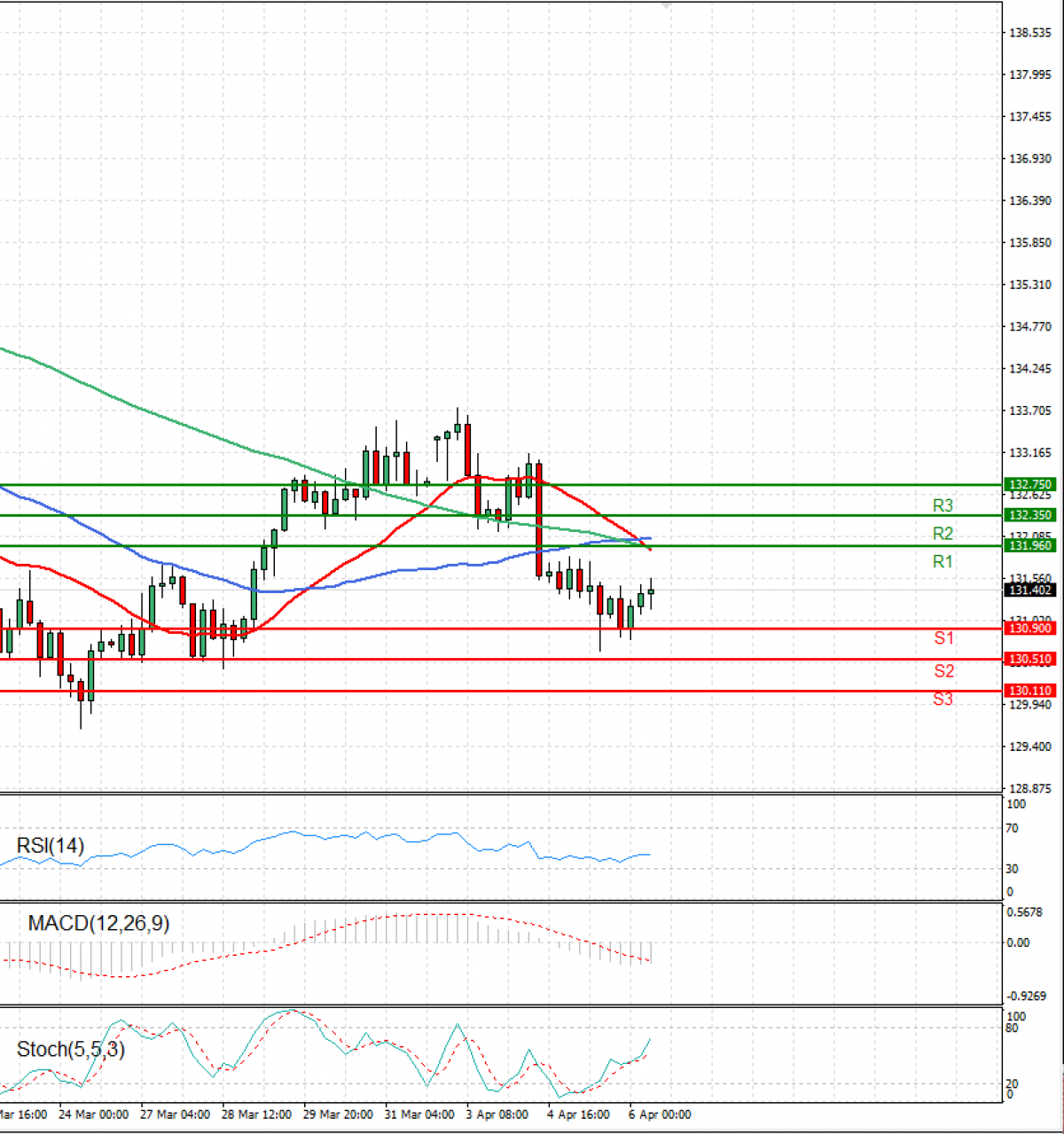Select the R3 resistance label
Image resolution: width=1064 pixels, height=1134 pixels.
click(943, 505)
